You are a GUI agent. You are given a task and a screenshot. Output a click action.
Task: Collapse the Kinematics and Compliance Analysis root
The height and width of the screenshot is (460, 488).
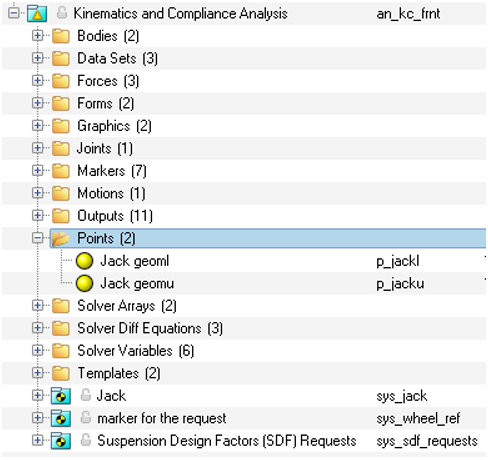pyautogui.click(x=14, y=13)
